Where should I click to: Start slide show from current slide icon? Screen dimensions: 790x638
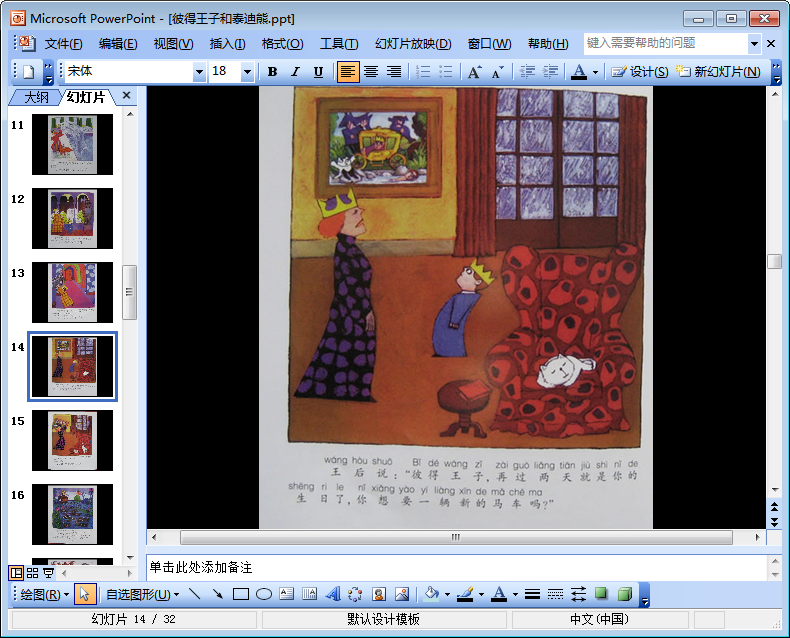pos(48,573)
